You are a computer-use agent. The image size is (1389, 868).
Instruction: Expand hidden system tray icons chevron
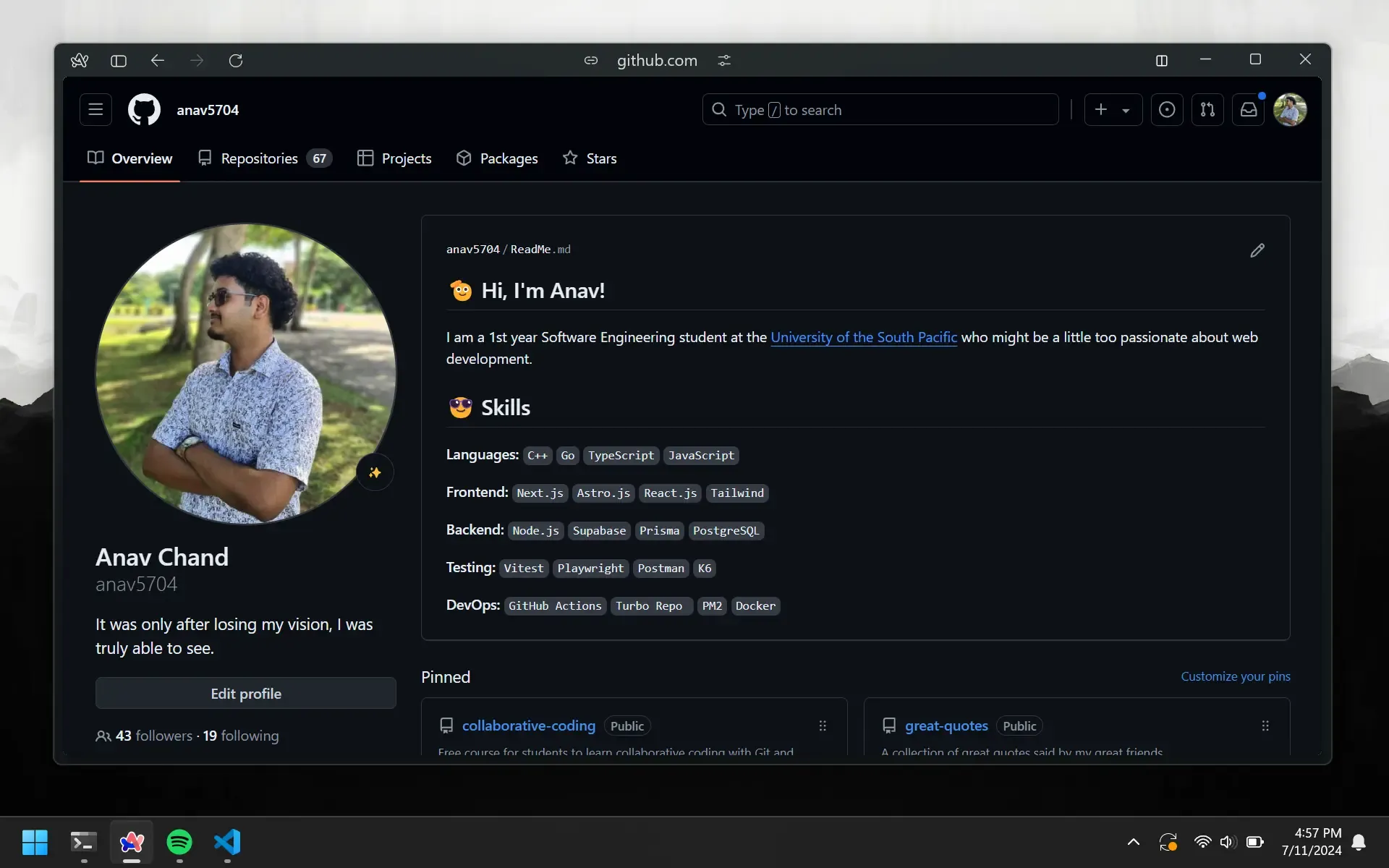click(x=1134, y=842)
